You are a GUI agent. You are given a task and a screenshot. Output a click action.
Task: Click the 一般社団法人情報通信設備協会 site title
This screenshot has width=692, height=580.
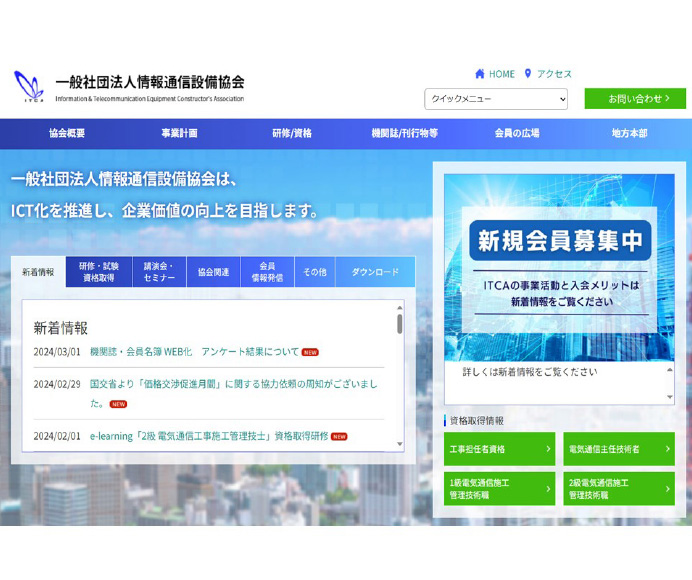150,82
